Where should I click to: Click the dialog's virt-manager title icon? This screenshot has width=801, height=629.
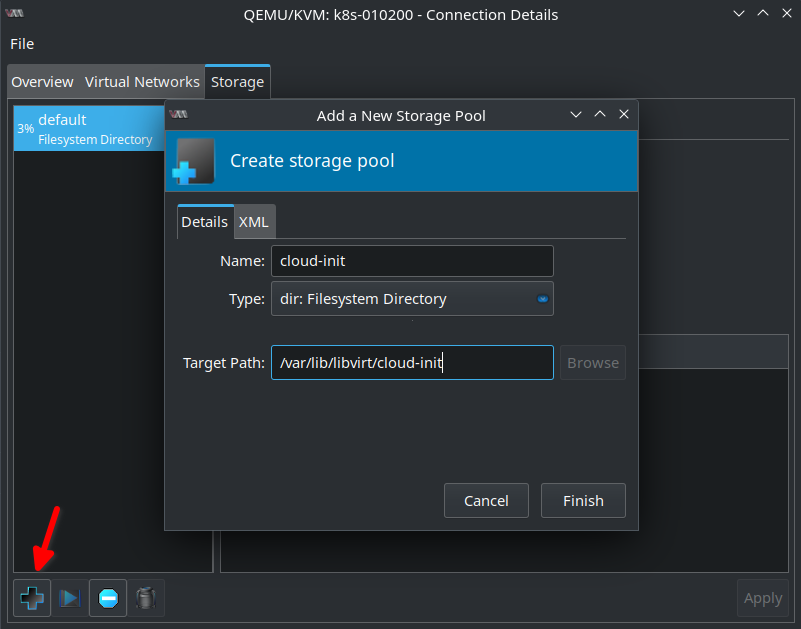[x=178, y=114]
